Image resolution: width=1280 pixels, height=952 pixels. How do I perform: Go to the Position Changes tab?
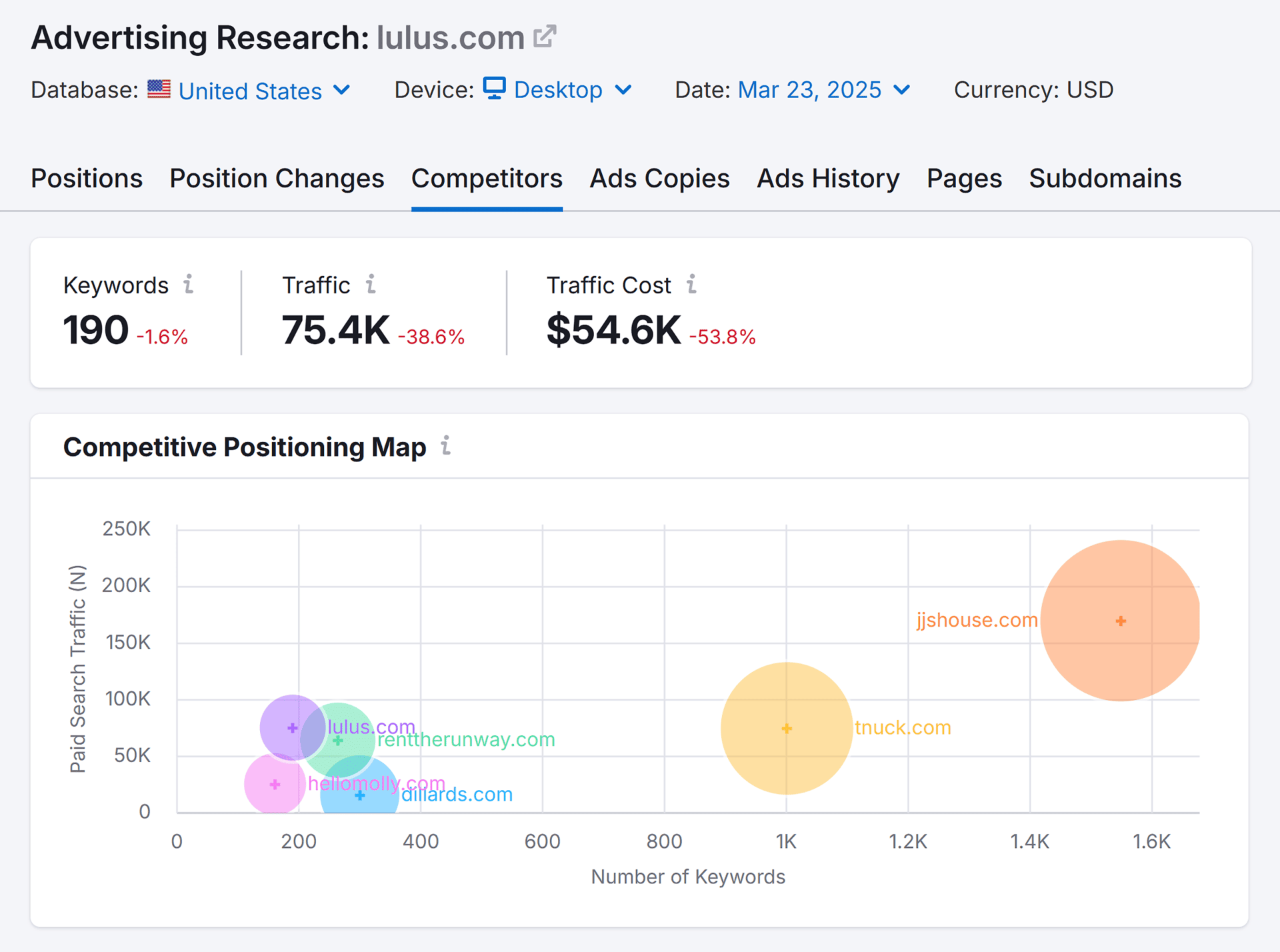click(277, 179)
